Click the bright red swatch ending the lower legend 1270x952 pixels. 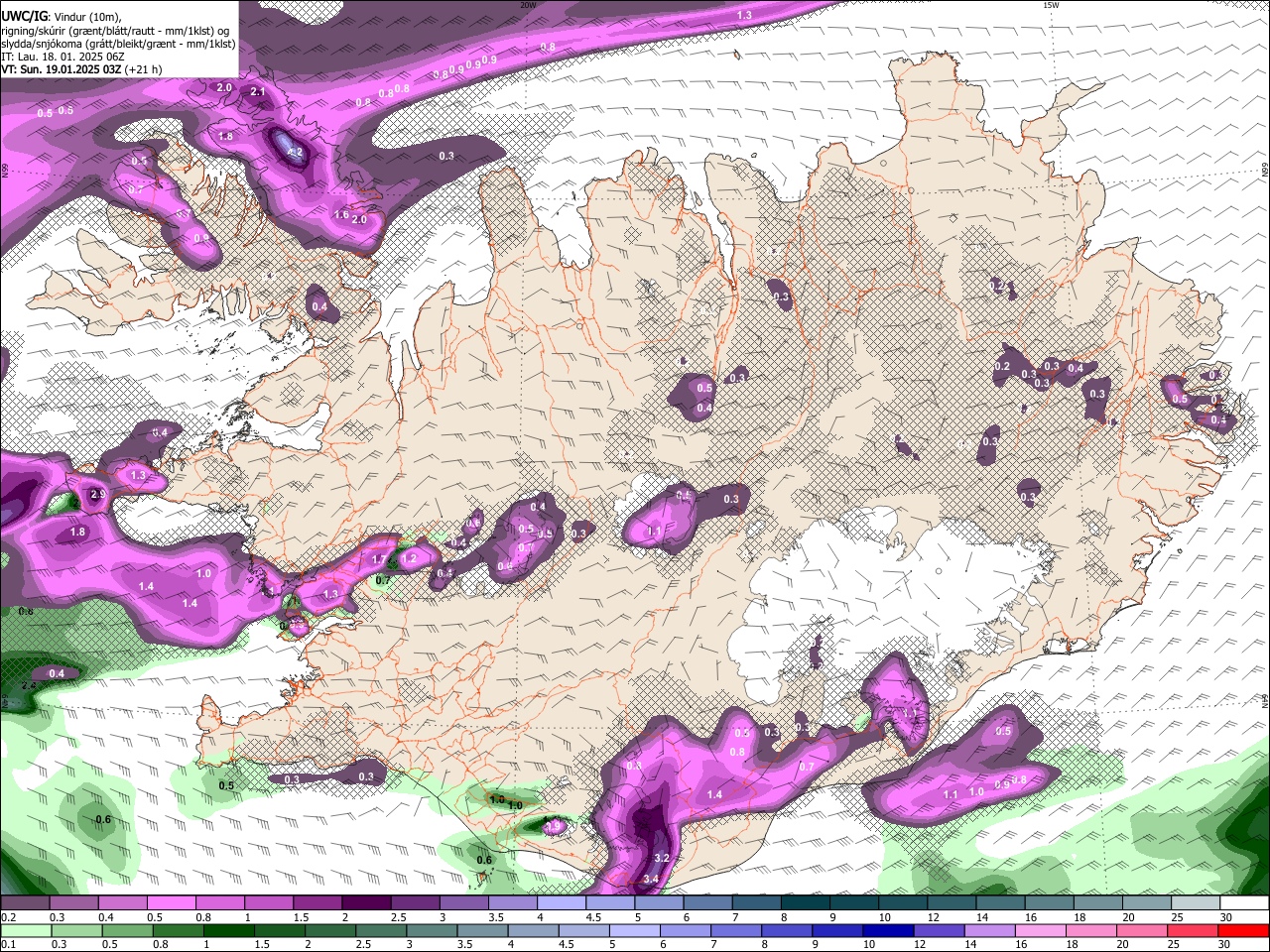[1244, 930]
